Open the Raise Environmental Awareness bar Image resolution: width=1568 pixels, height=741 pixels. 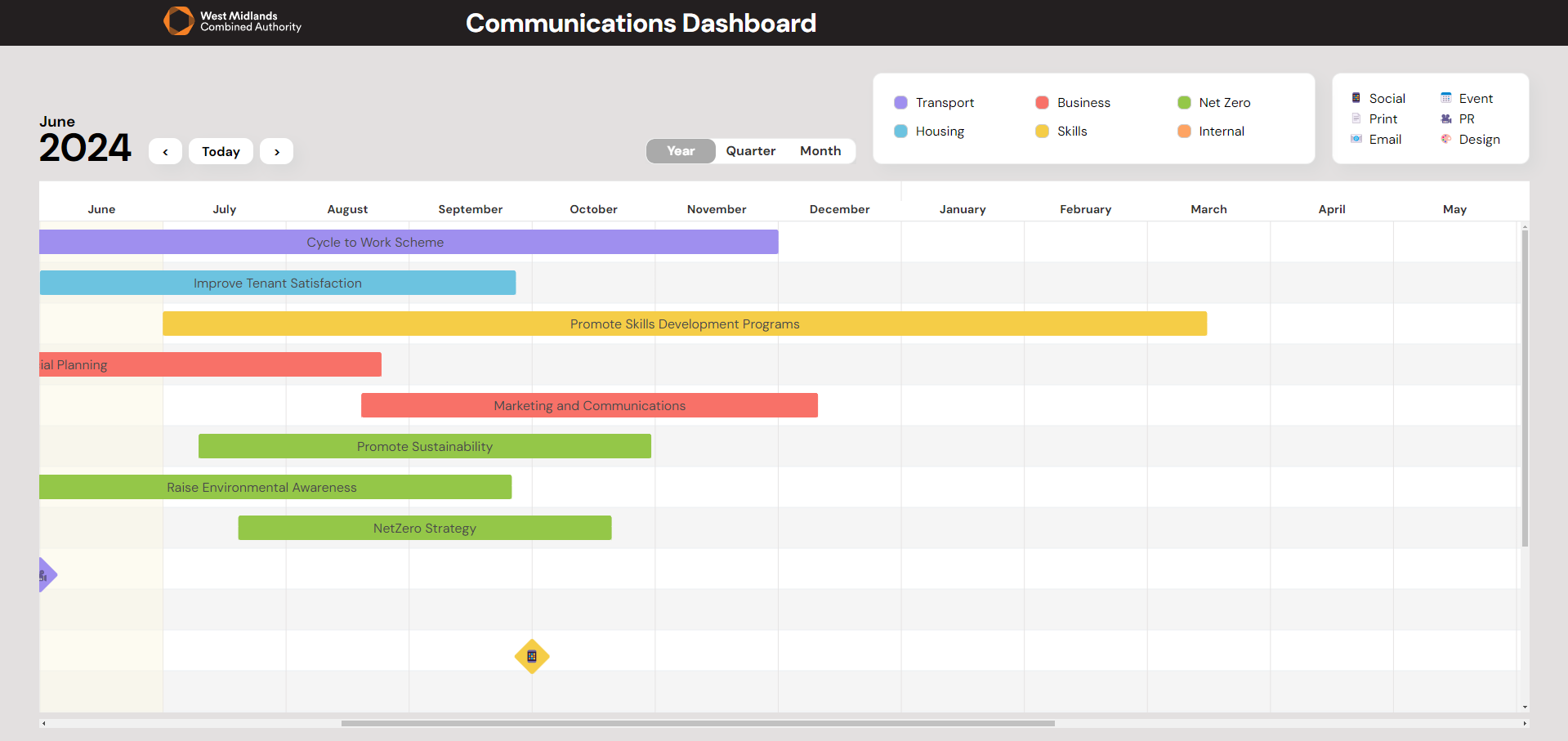tap(275, 487)
